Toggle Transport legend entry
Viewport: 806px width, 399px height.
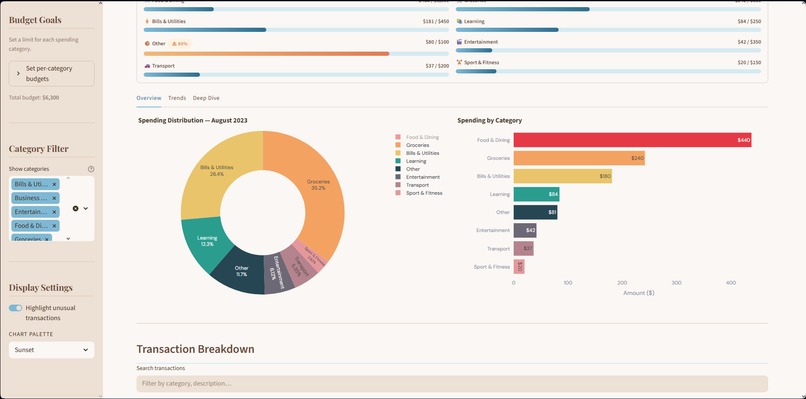tap(412, 185)
